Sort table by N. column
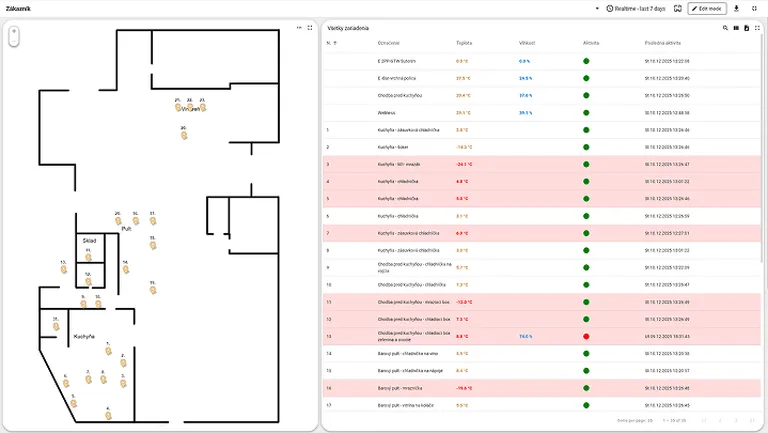The image size is (768, 433). 331,43
